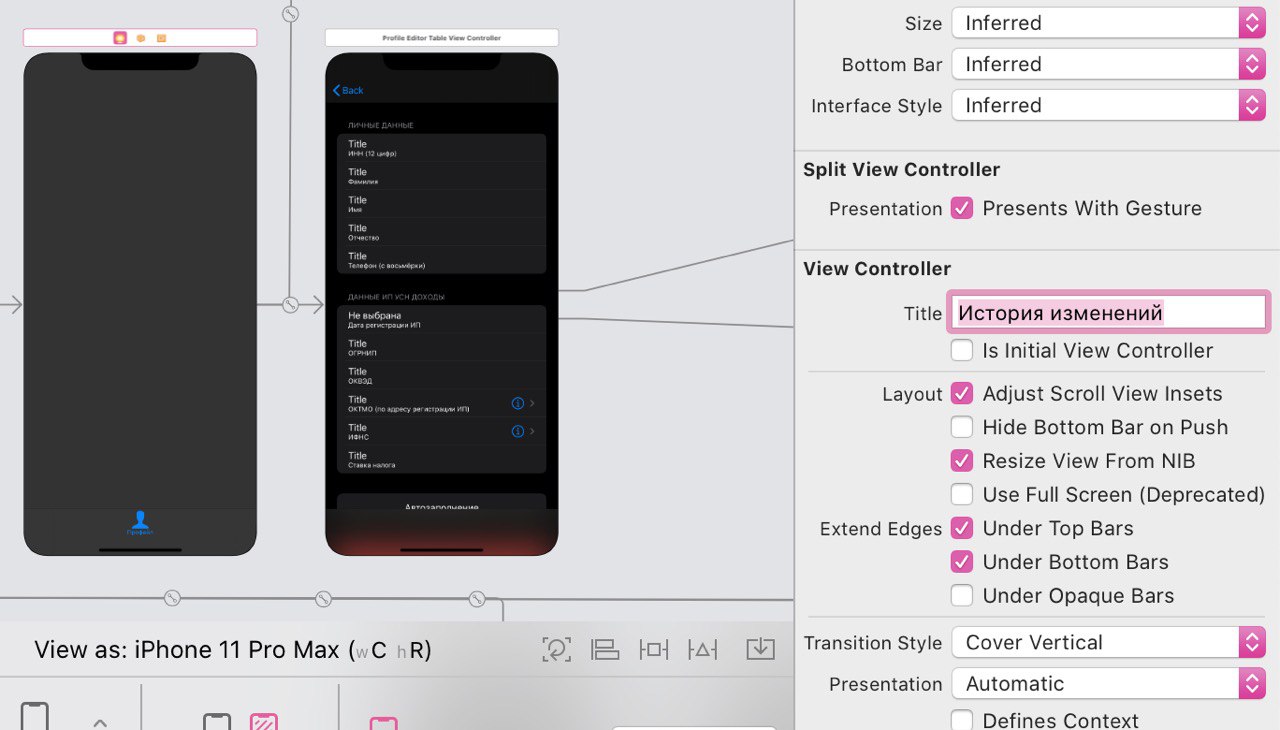Click the info icon in ОКТМО row
This screenshot has width=1280, height=730.
pos(518,403)
